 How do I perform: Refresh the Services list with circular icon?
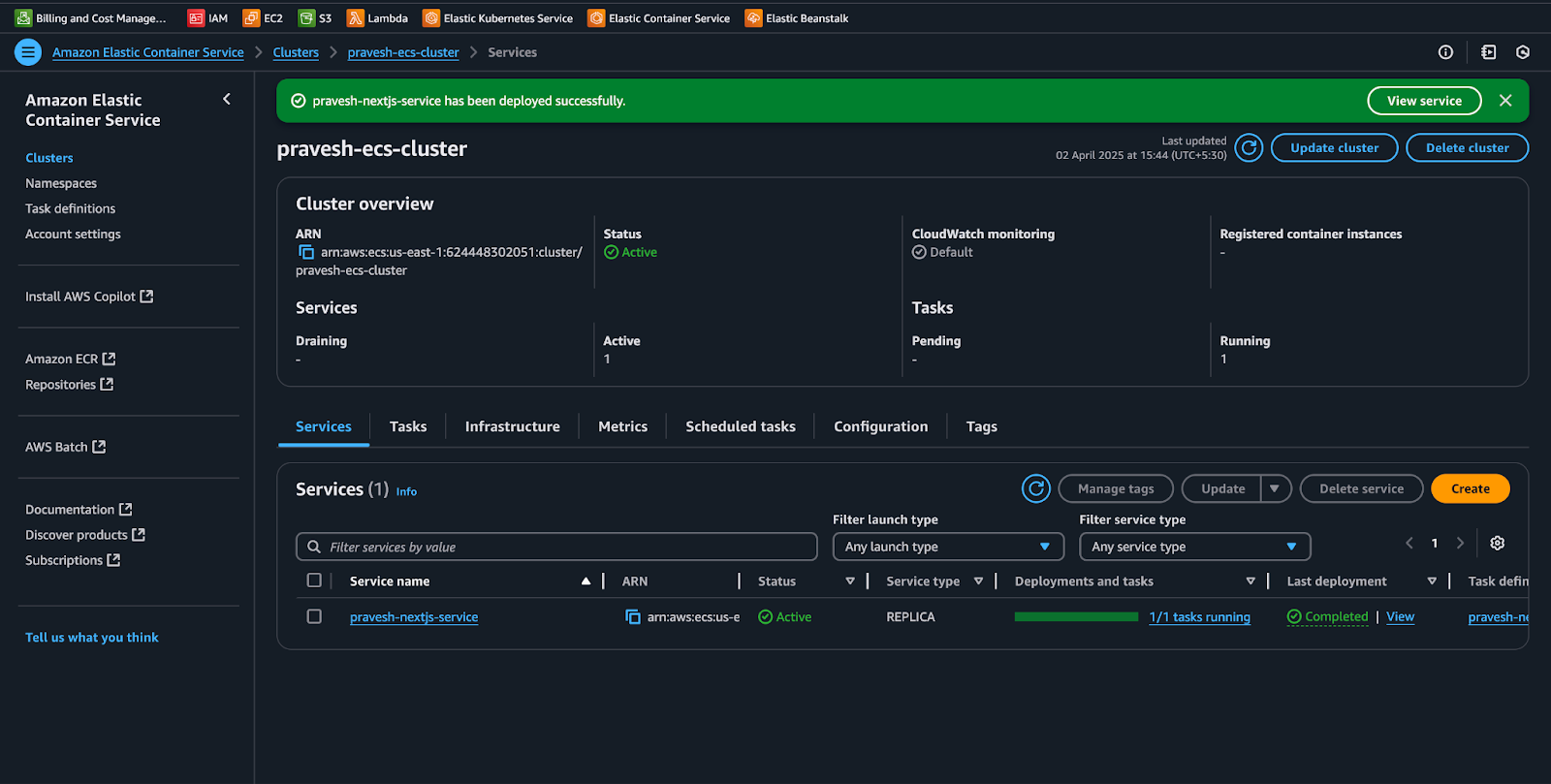pos(1035,489)
